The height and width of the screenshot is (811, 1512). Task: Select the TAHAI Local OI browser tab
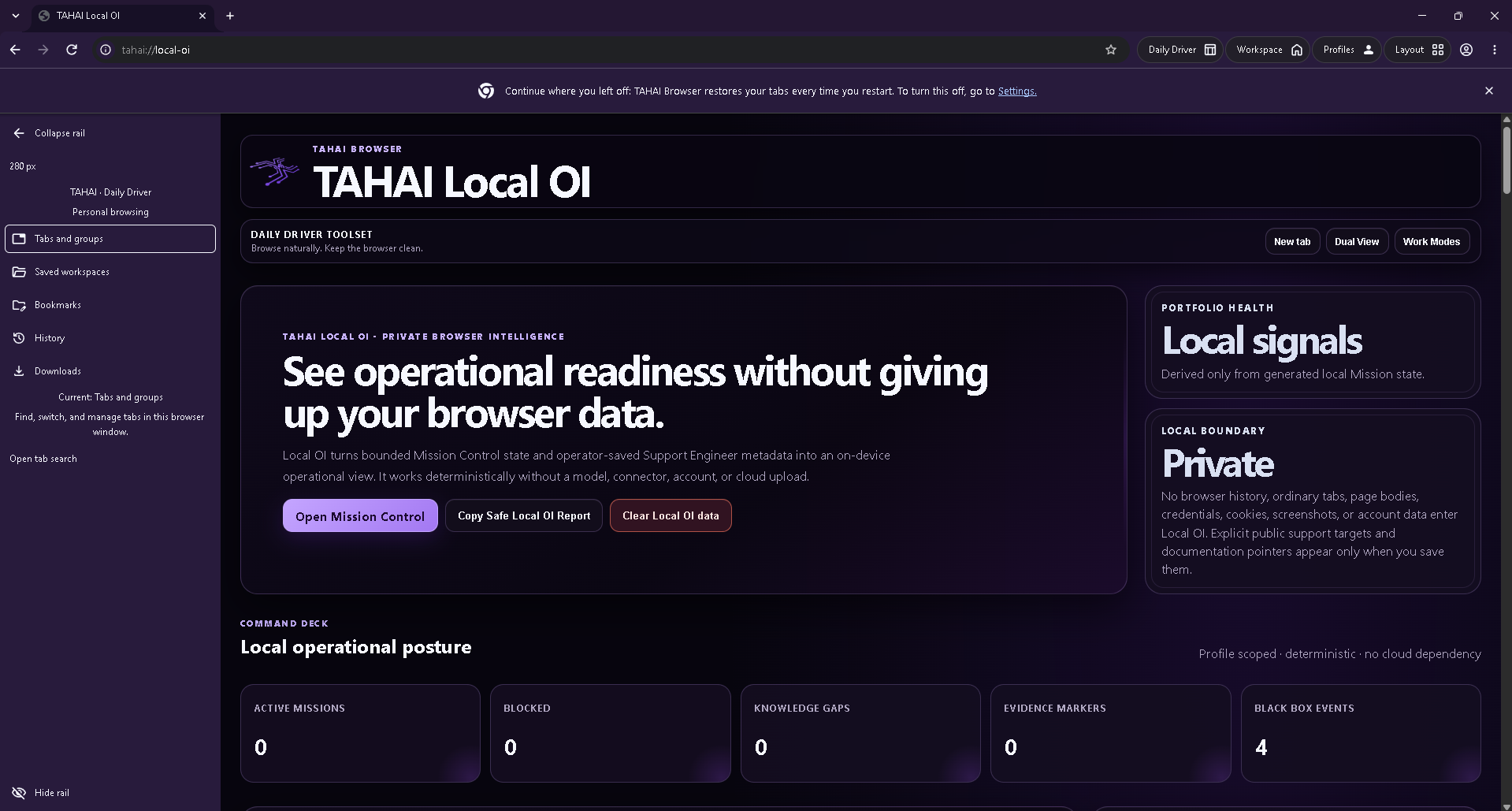(122, 16)
